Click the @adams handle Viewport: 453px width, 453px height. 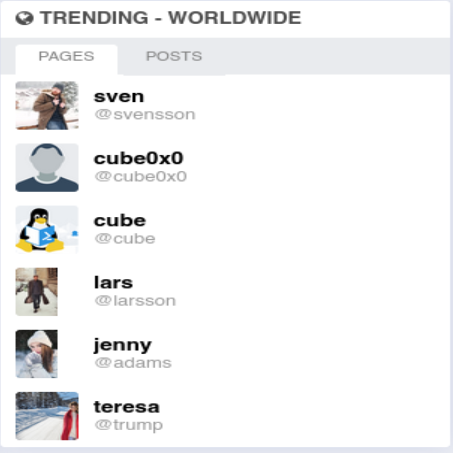pyautogui.click(x=133, y=363)
